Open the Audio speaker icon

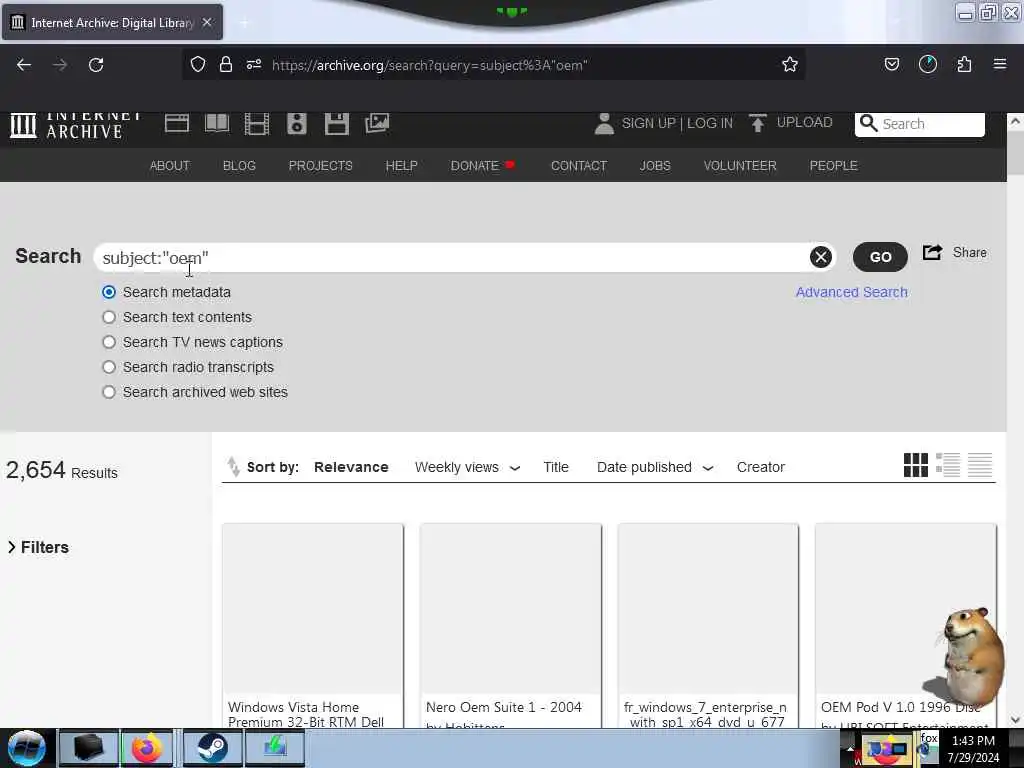(x=296, y=123)
